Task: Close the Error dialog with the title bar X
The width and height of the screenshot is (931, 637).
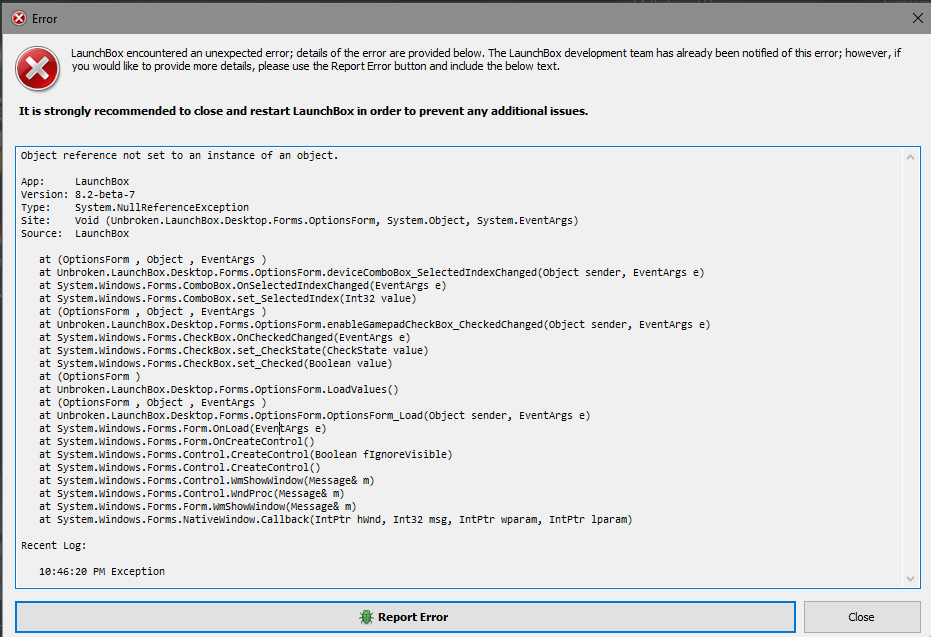Action: (918, 18)
